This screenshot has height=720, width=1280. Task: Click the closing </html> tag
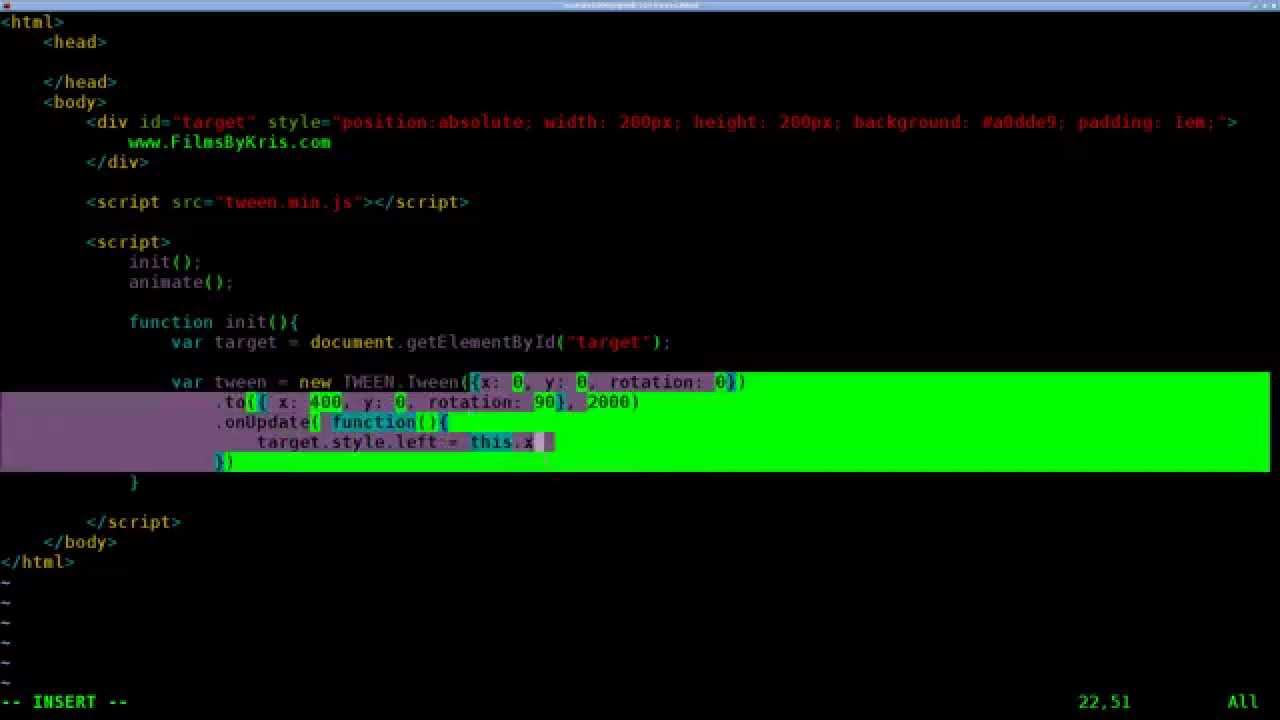point(37,562)
